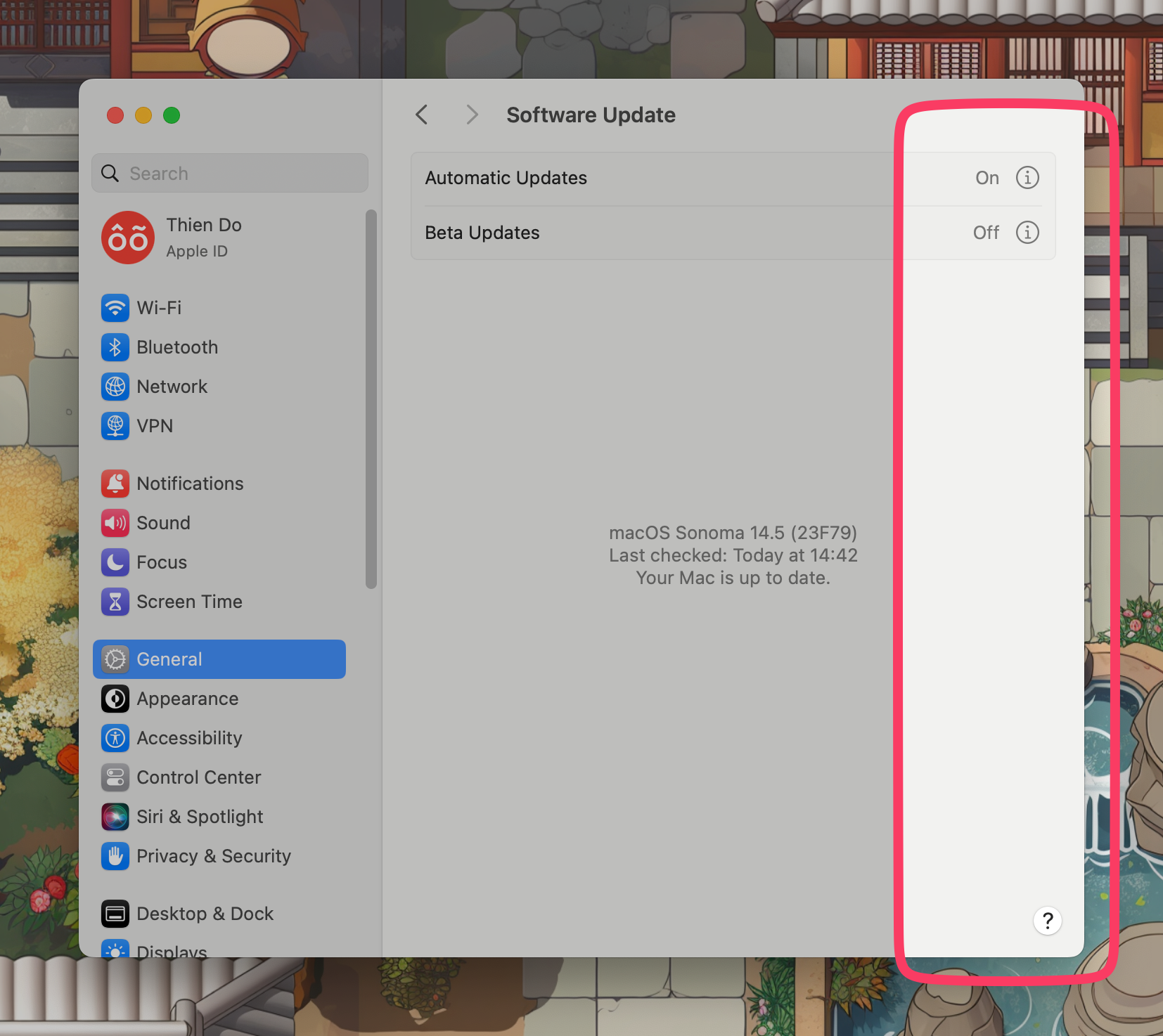This screenshot has width=1163, height=1036.
Task: Open Sound settings
Action: pos(219,523)
